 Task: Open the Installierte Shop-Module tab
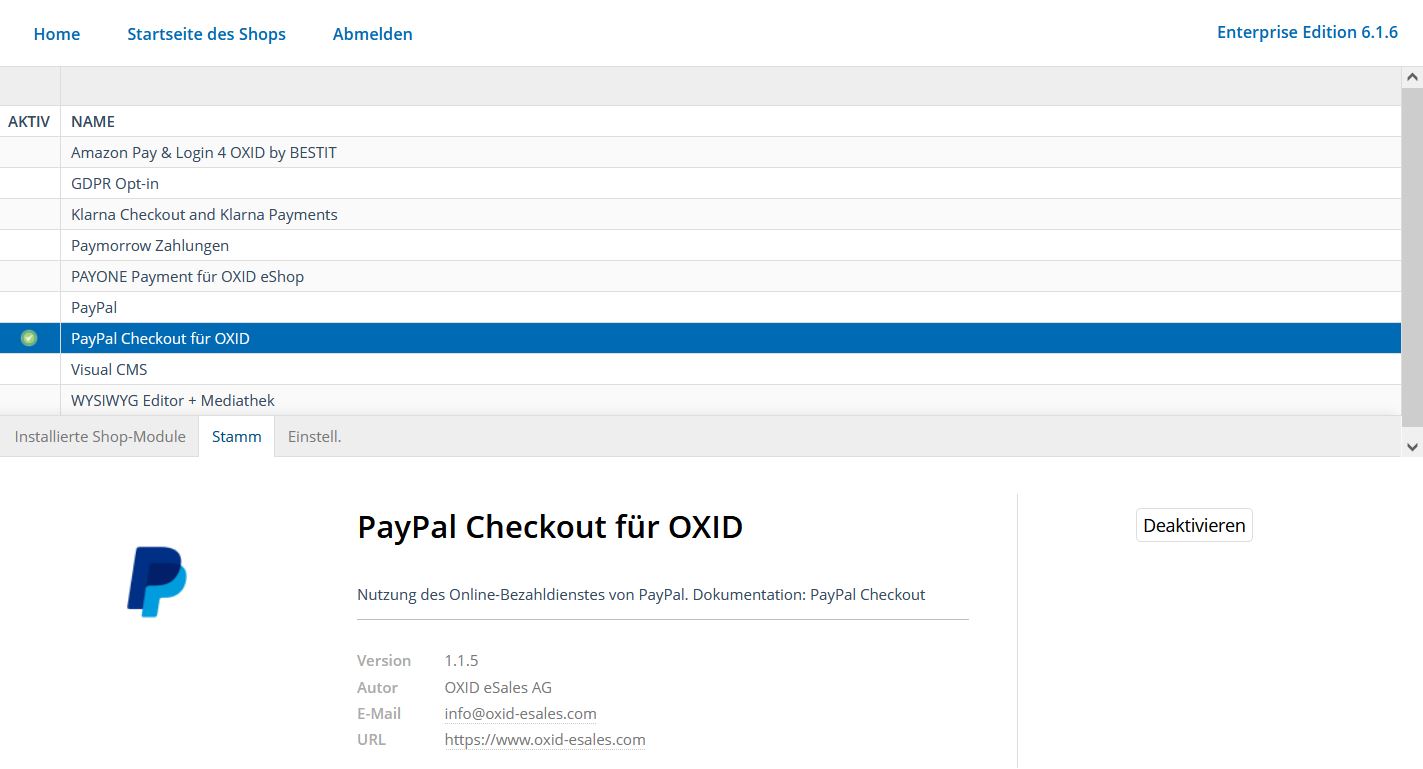pyautogui.click(x=100, y=436)
